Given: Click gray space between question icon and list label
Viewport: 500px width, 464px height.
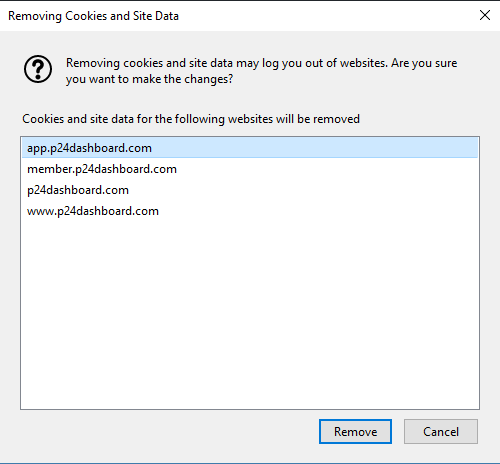Looking at the screenshot, I should point(38,98).
